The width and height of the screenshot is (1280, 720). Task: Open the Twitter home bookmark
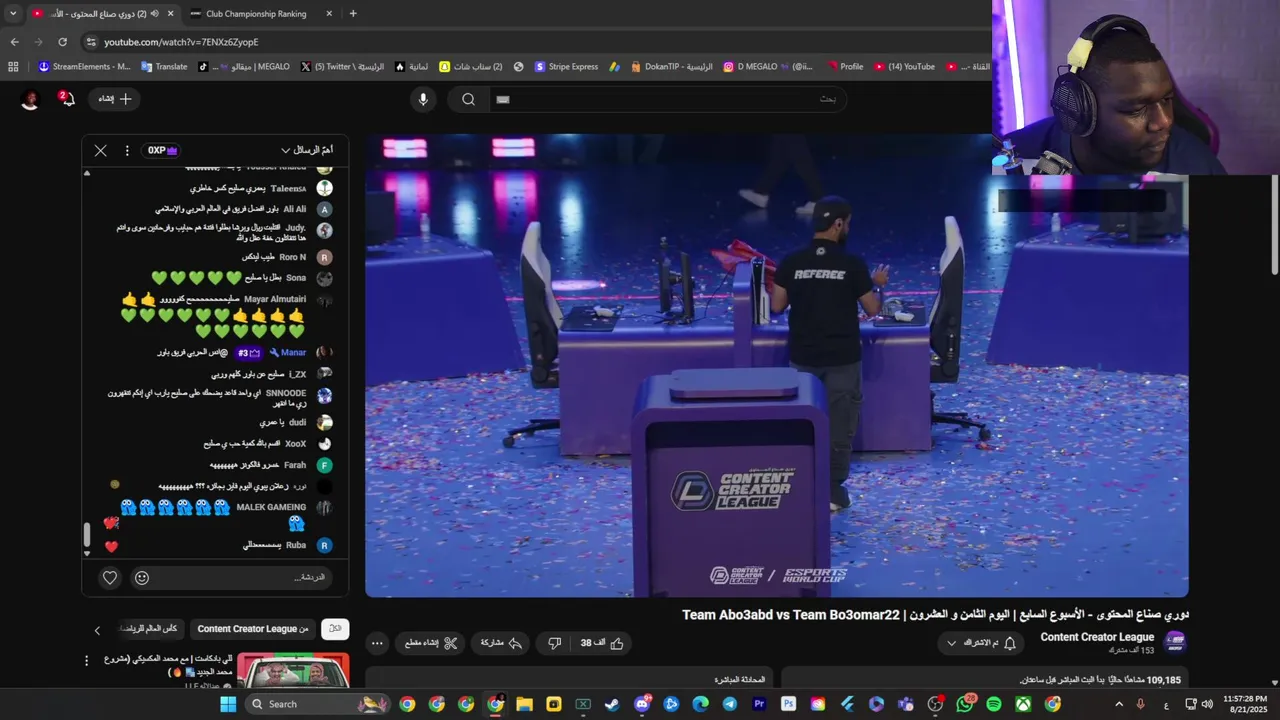pos(342,67)
